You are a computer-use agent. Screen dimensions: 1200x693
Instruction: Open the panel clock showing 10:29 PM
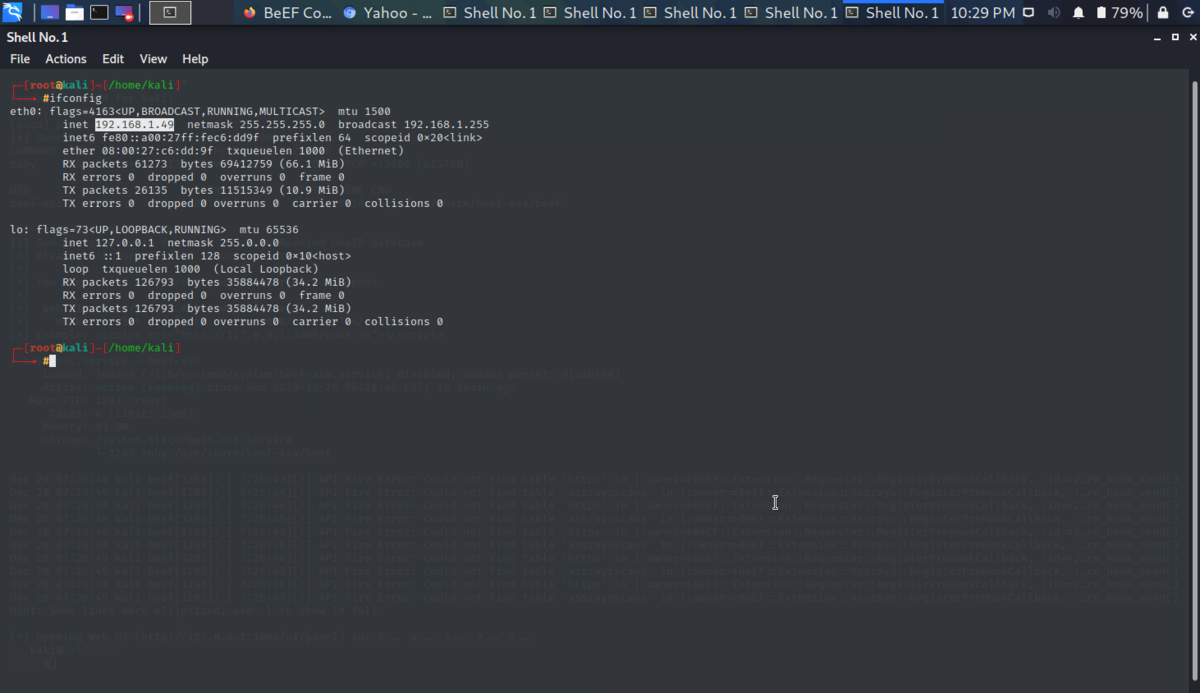tap(983, 13)
